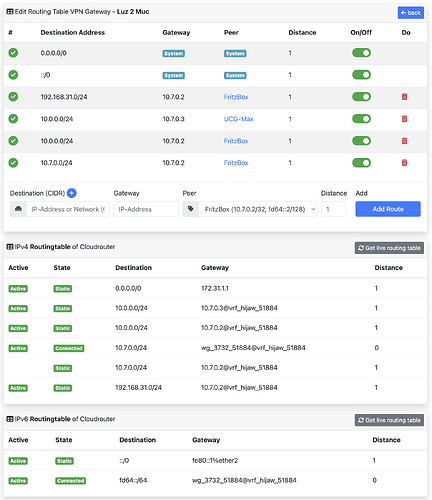This screenshot has height=500, width=432.
Task: Open the Peer dropdown showing FritzBox
Action: click(258, 209)
